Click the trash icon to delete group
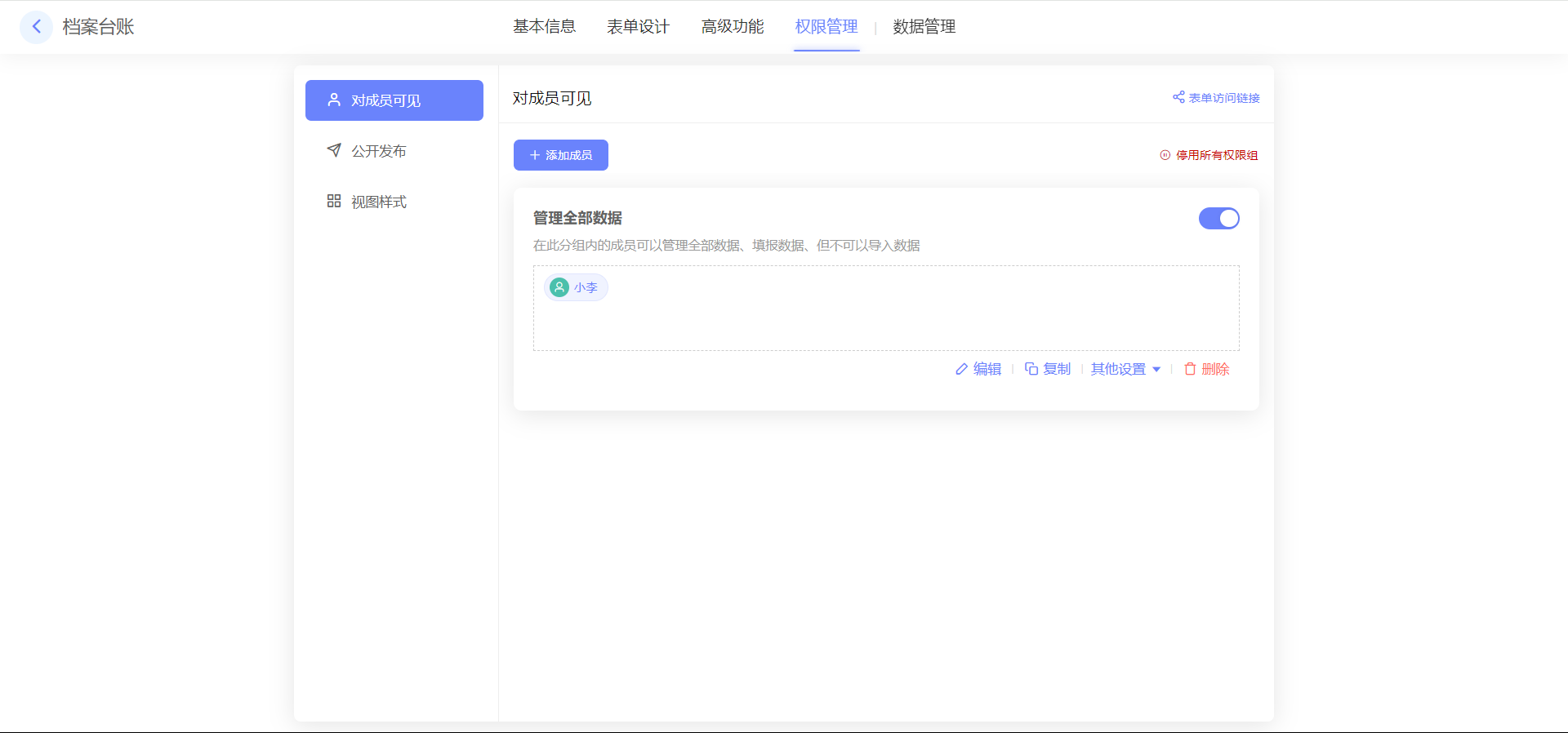Viewport: 1568px width, 733px height. 1190,369
